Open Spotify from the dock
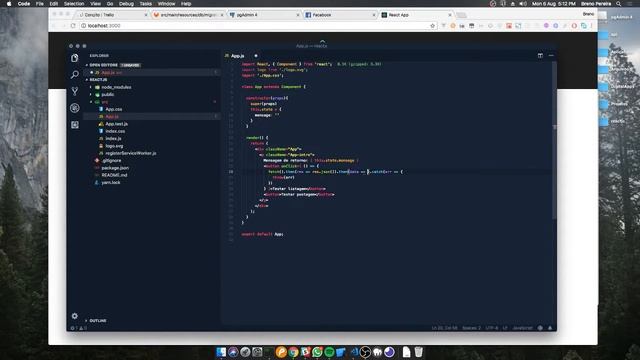The width and height of the screenshot is (640, 360). (x=329, y=352)
